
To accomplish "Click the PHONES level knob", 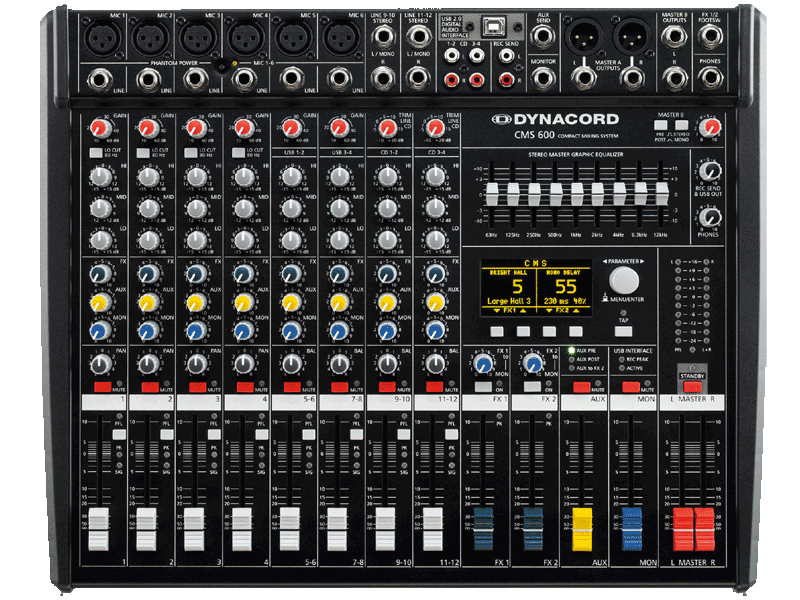I will (x=711, y=217).
